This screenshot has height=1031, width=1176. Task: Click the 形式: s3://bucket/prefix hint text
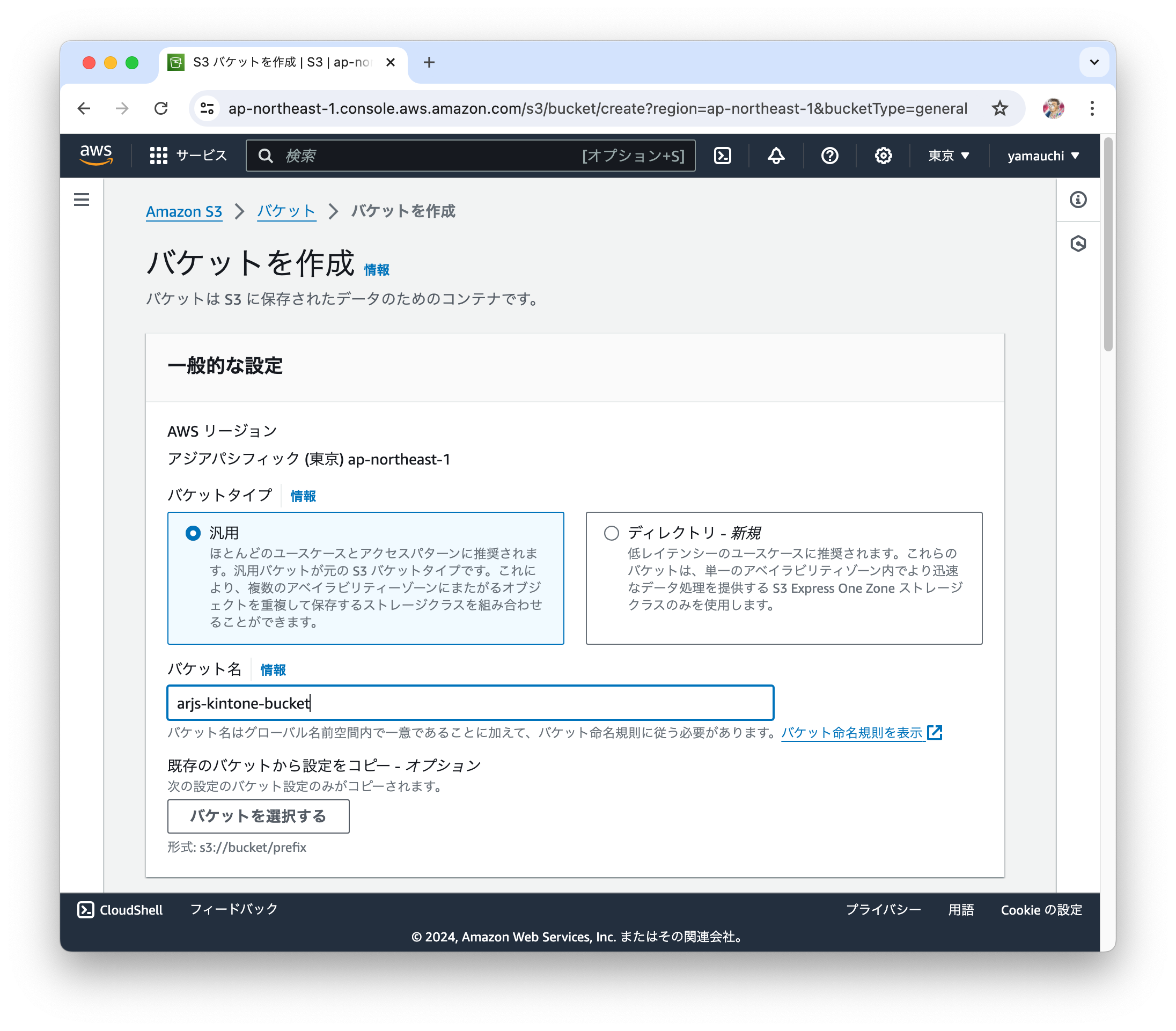[x=237, y=848]
